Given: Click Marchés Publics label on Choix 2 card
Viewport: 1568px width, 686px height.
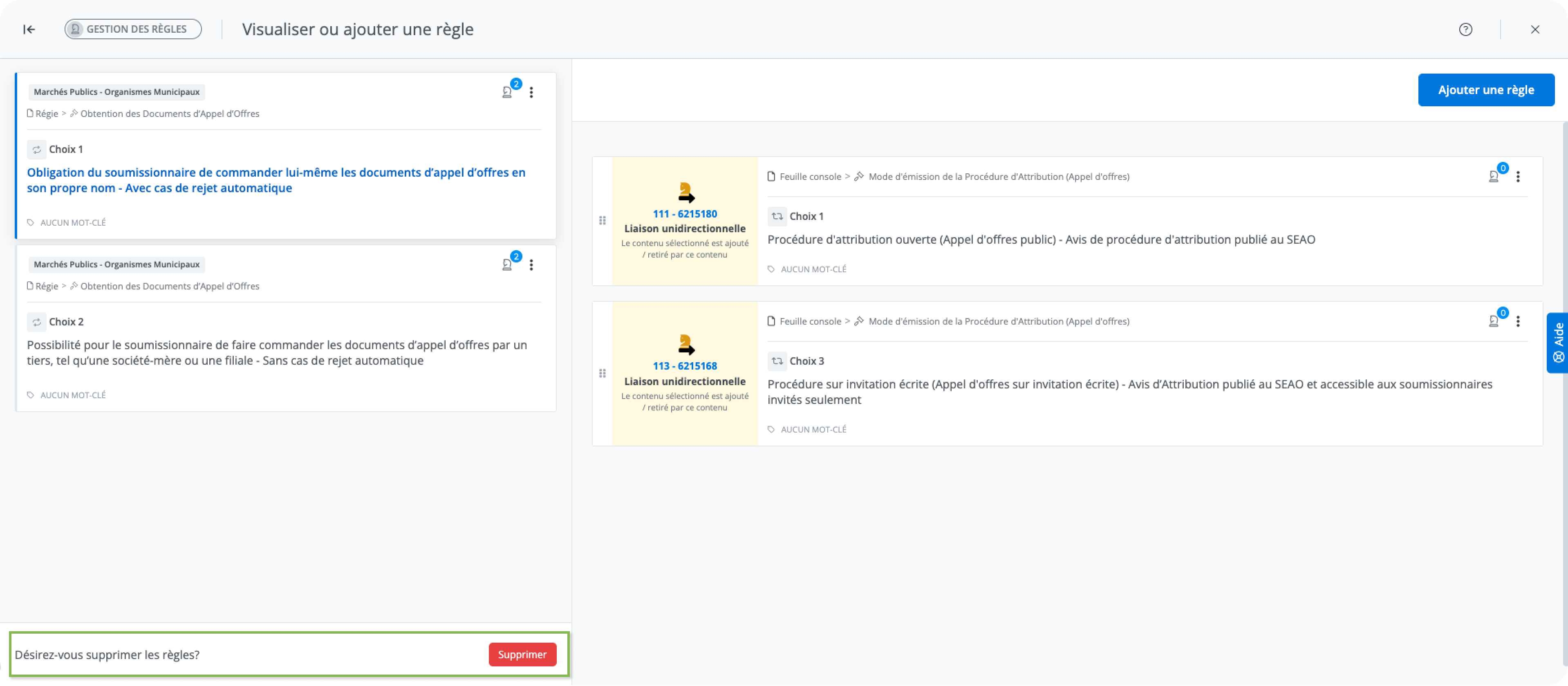Looking at the screenshot, I should pyautogui.click(x=116, y=264).
